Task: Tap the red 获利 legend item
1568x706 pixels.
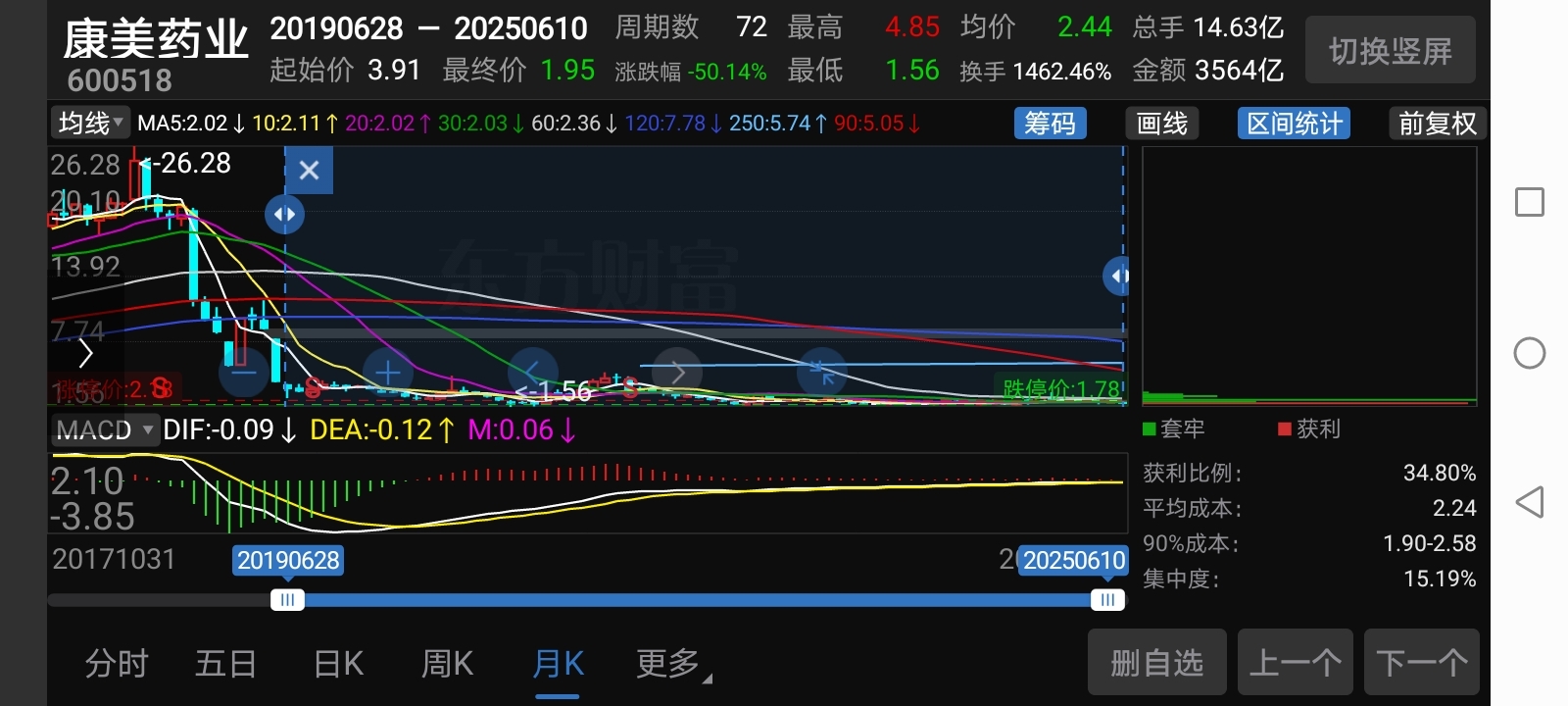Action: [x=1309, y=429]
